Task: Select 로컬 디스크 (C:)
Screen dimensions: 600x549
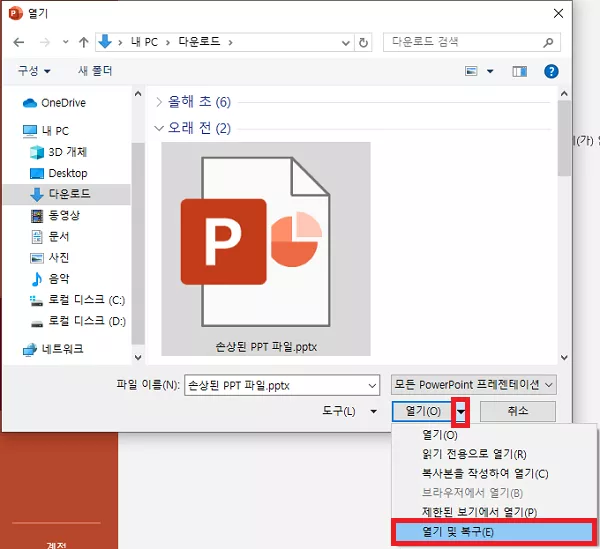Action: click(x=78, y=300)
